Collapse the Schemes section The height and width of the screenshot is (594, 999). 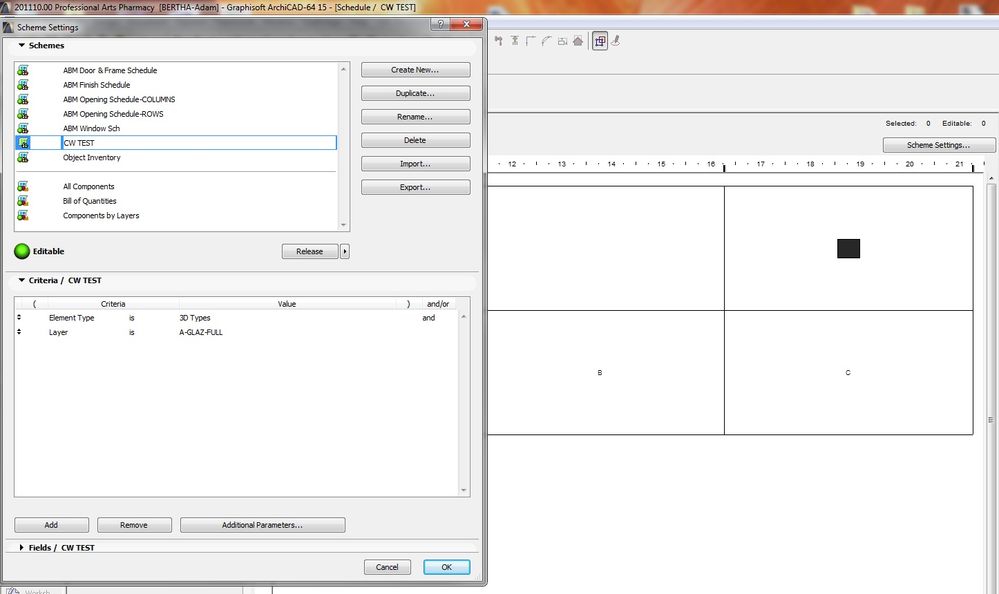(22, 45)
